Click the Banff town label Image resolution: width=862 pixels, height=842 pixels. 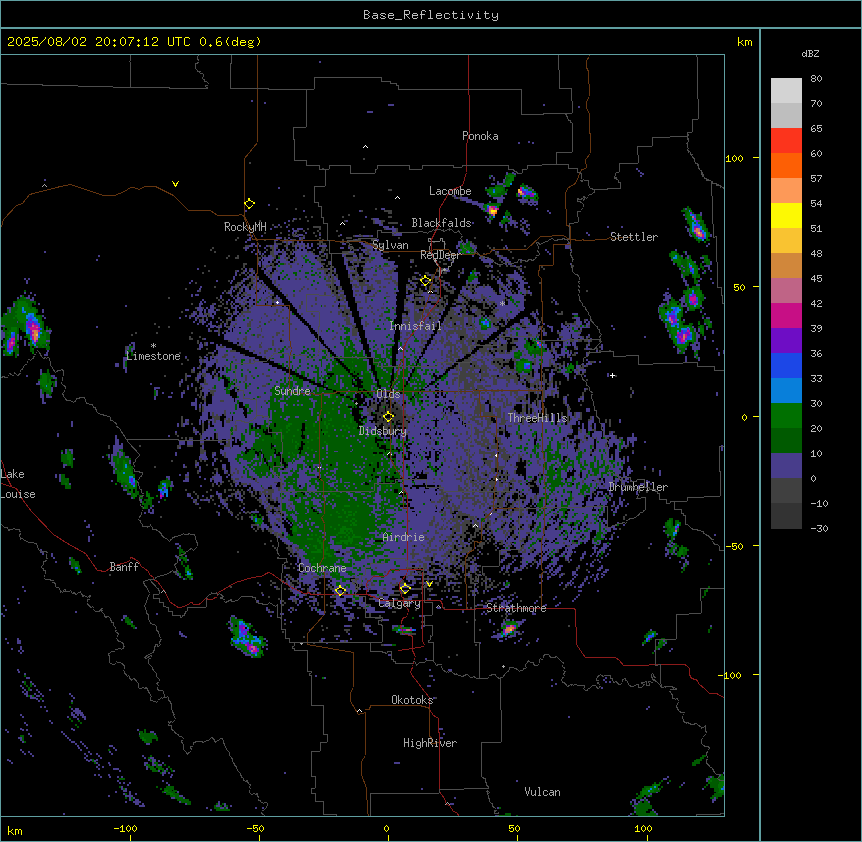[124, 567]
